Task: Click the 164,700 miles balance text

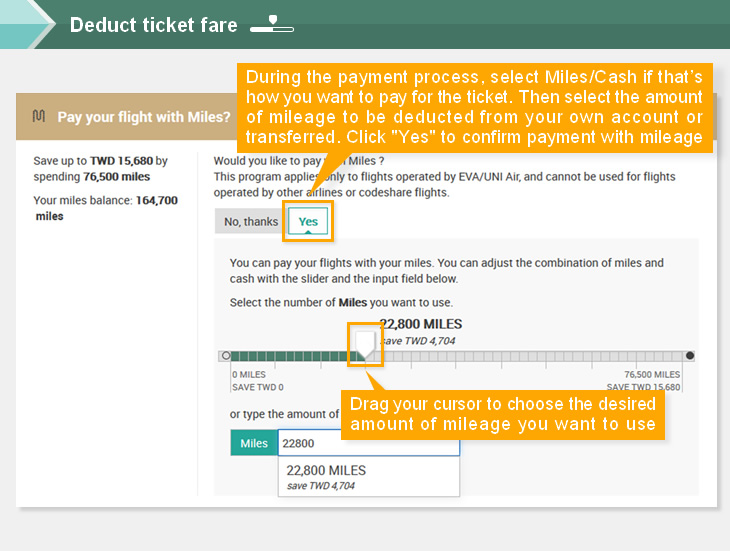Action: [x=106, y=208]
